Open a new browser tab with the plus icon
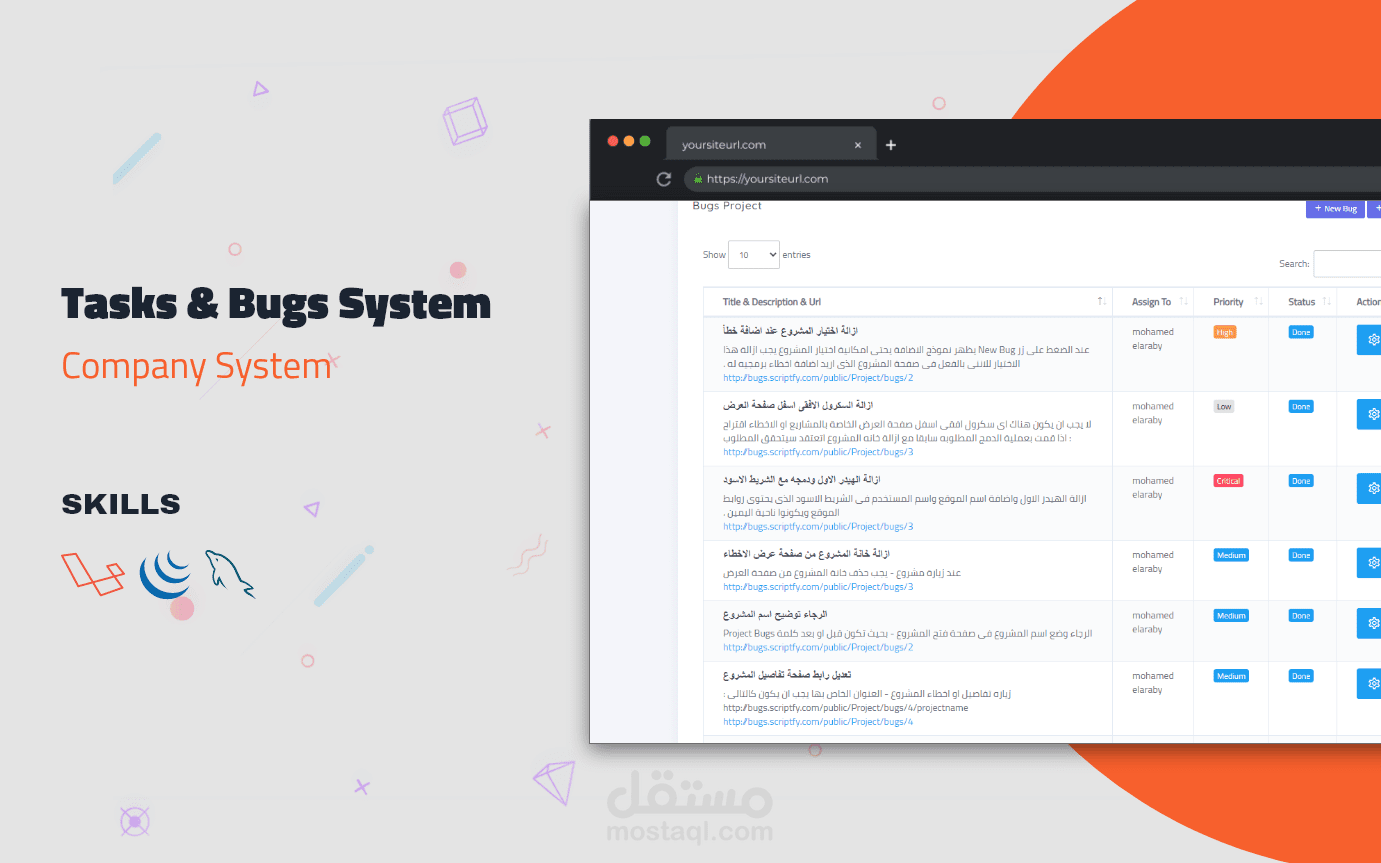The width and height of the screenshot is (1381, 863). pos(890,143)
